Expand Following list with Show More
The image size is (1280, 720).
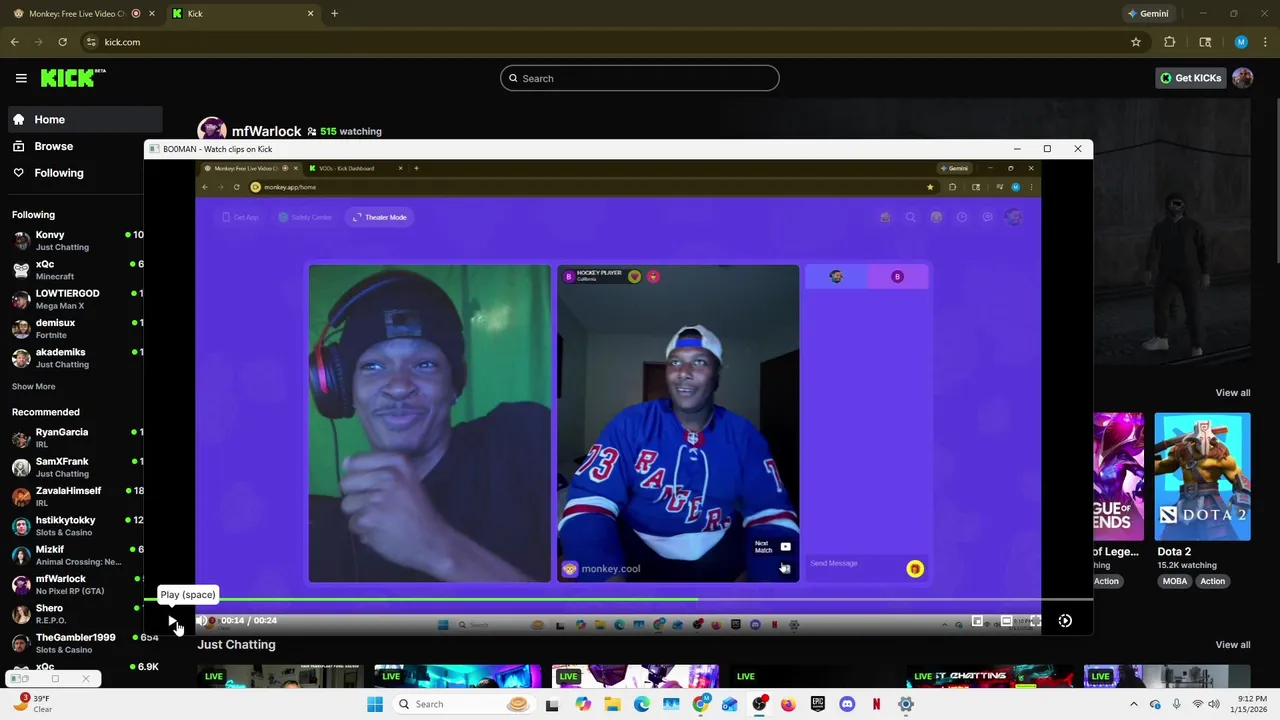33,386
